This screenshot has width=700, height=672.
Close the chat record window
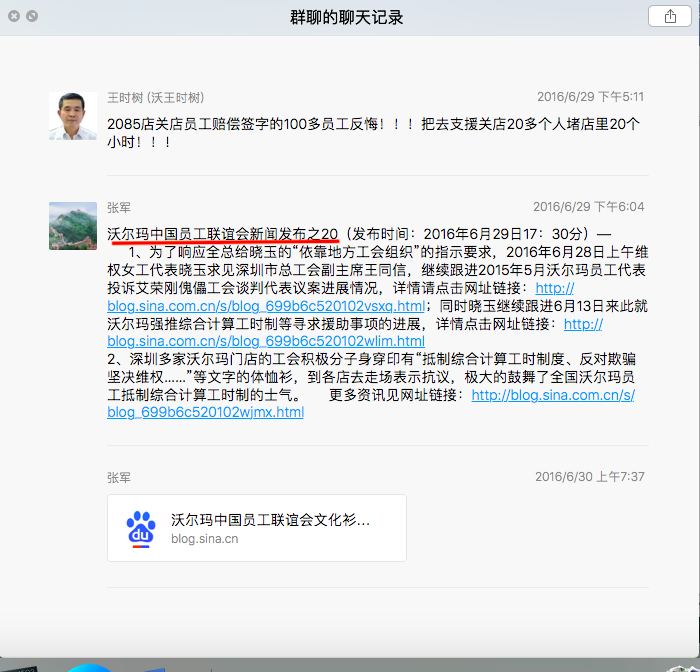coord(14,16)
